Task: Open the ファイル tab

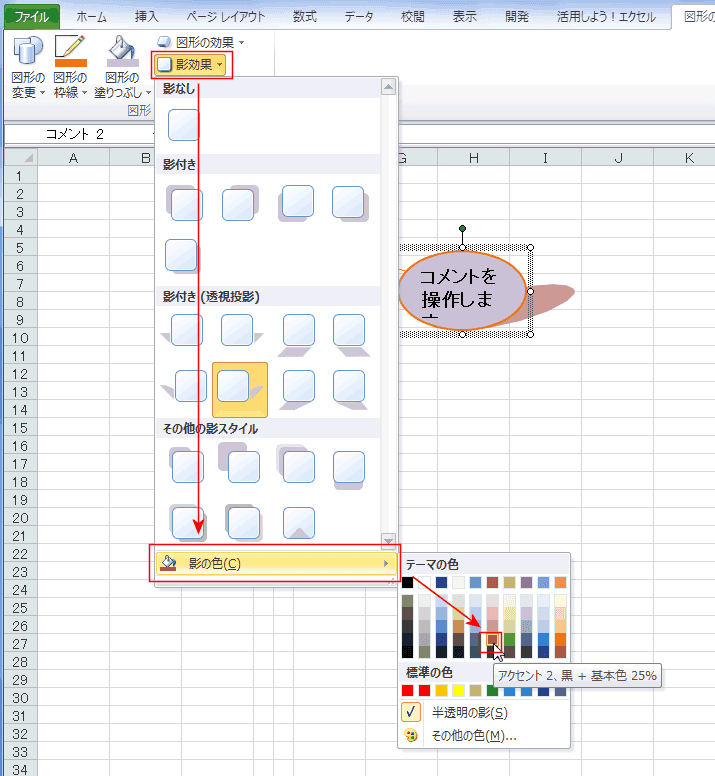Action: tap(32, 17)
